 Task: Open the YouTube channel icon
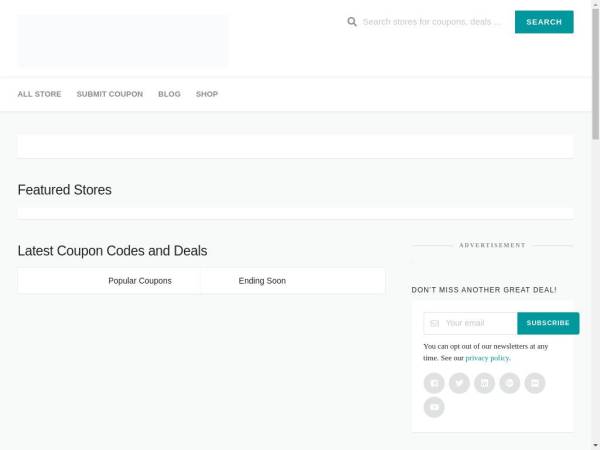(434, 407)
